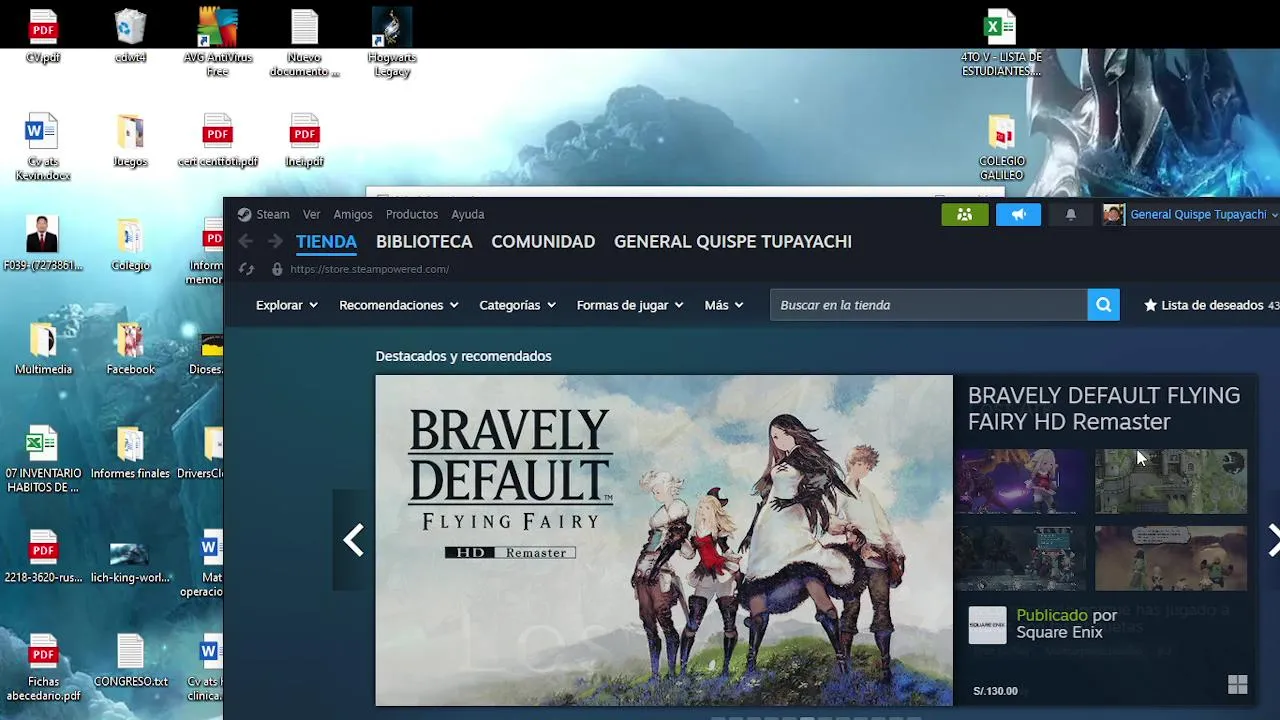
Task: Launch Hogwarts Legacy desktop shortcut
Action: (x=392, y=43)
